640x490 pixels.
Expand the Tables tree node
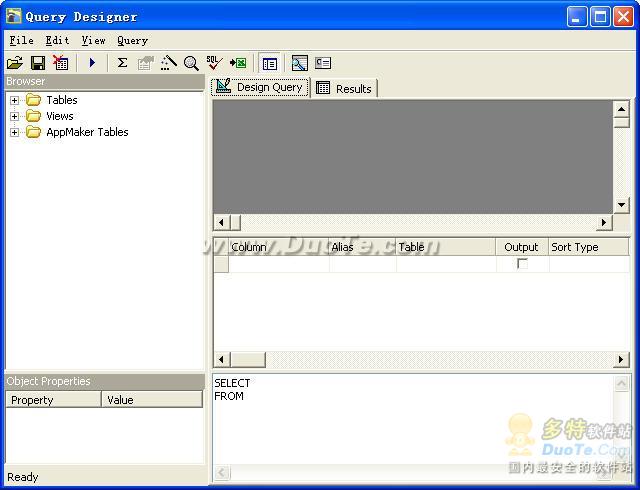pyautogui.click(x=14, y=100)
